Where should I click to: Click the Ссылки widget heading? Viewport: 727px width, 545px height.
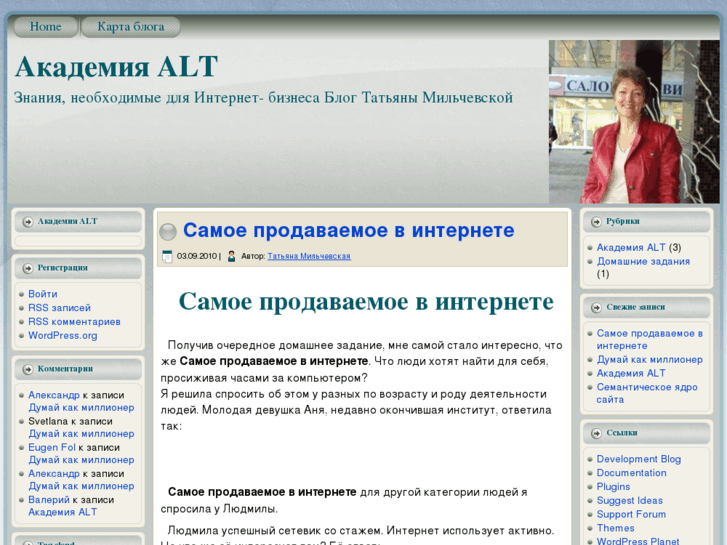[622, 433]
